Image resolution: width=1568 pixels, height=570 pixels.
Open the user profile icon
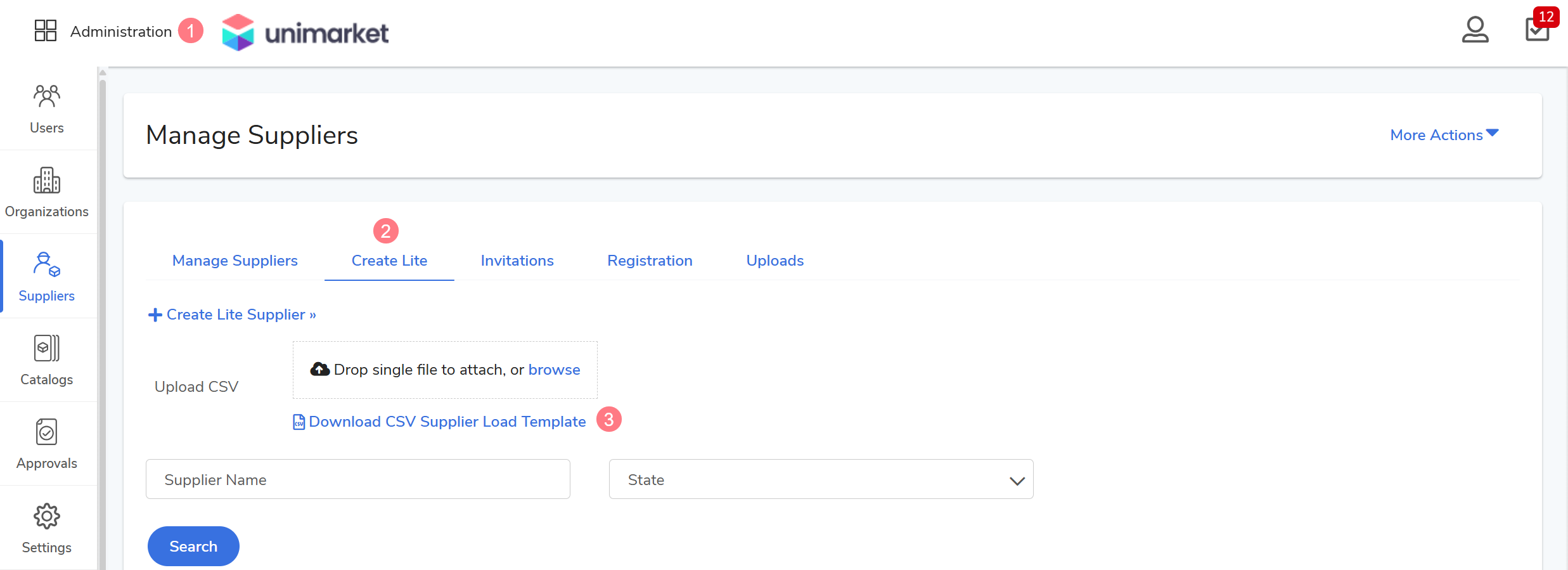[x=1474, y=30]
